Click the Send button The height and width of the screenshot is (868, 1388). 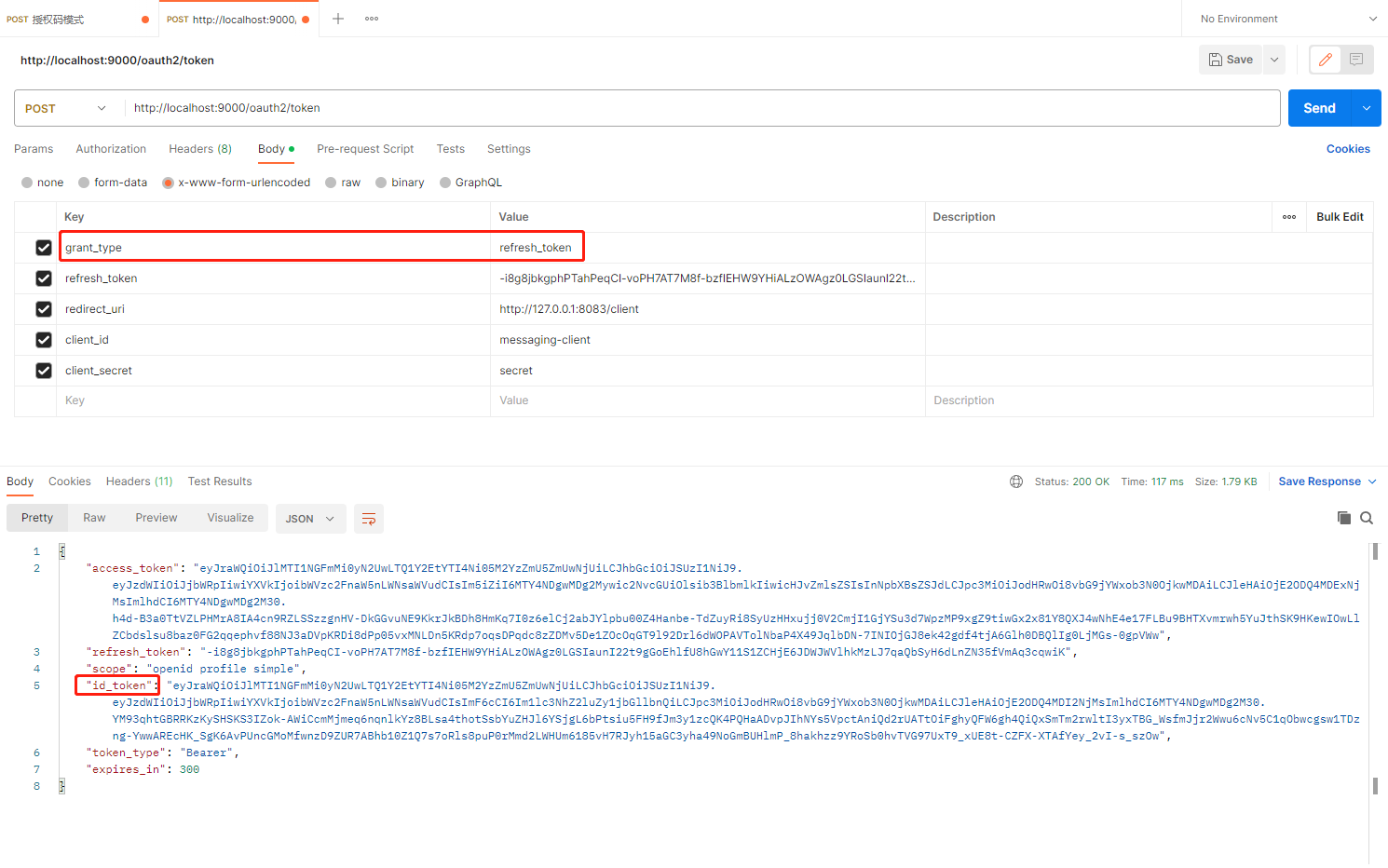click(1319, 108)
